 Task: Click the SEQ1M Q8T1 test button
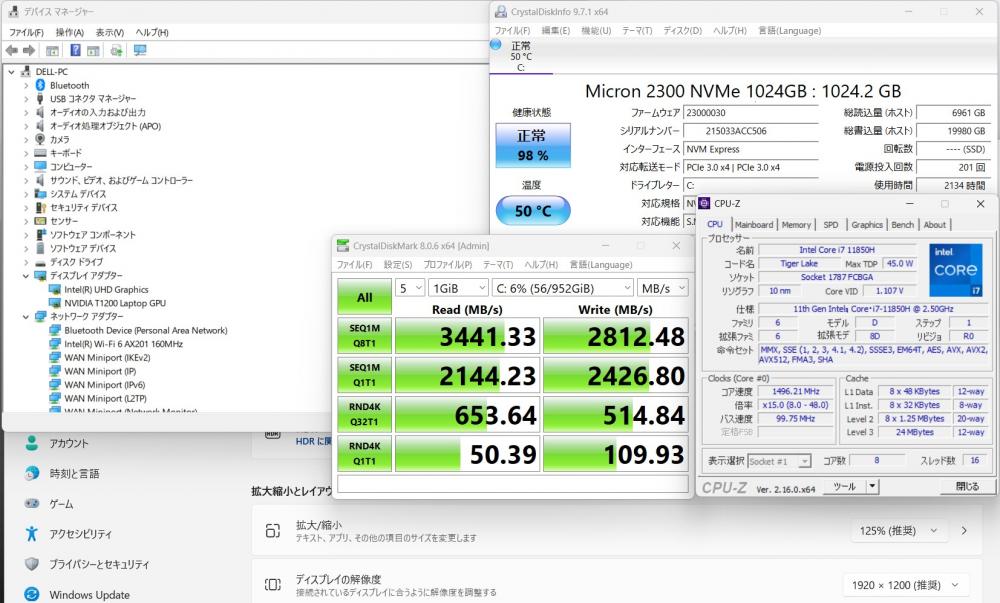pyautogui.click(x=364, y=336)
